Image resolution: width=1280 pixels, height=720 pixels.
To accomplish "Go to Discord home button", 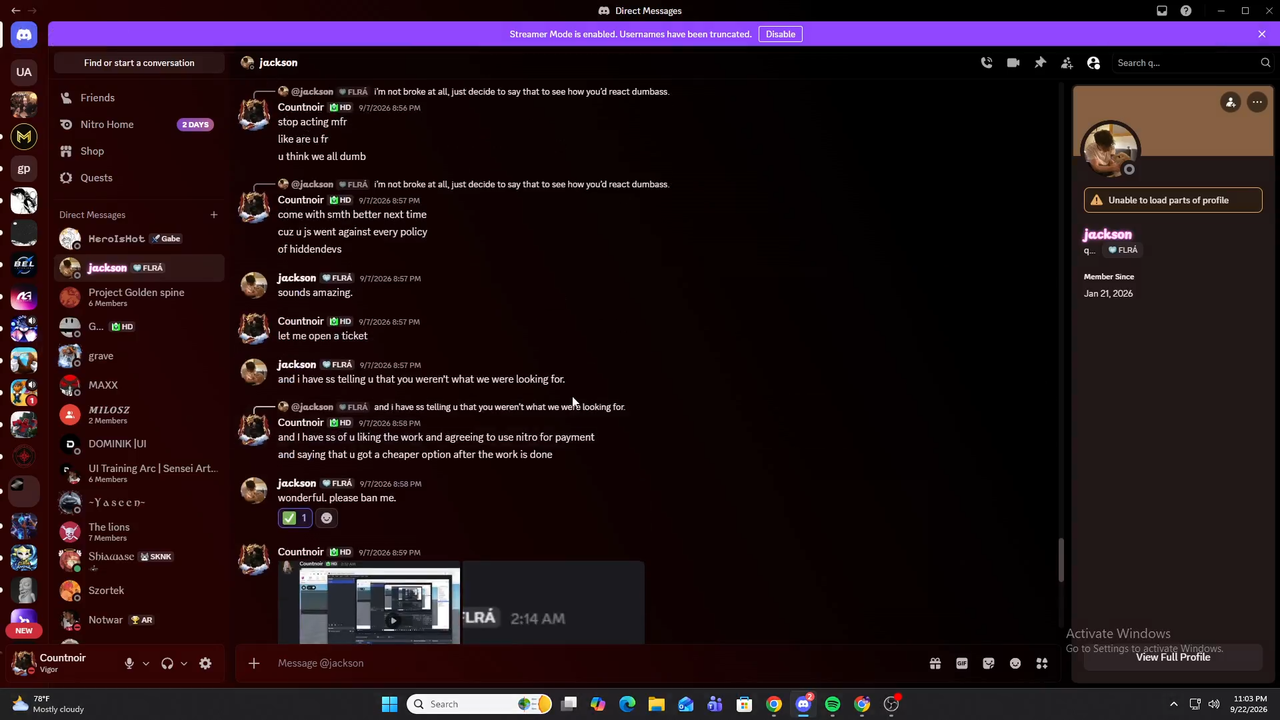I will (x=24, y=35).
